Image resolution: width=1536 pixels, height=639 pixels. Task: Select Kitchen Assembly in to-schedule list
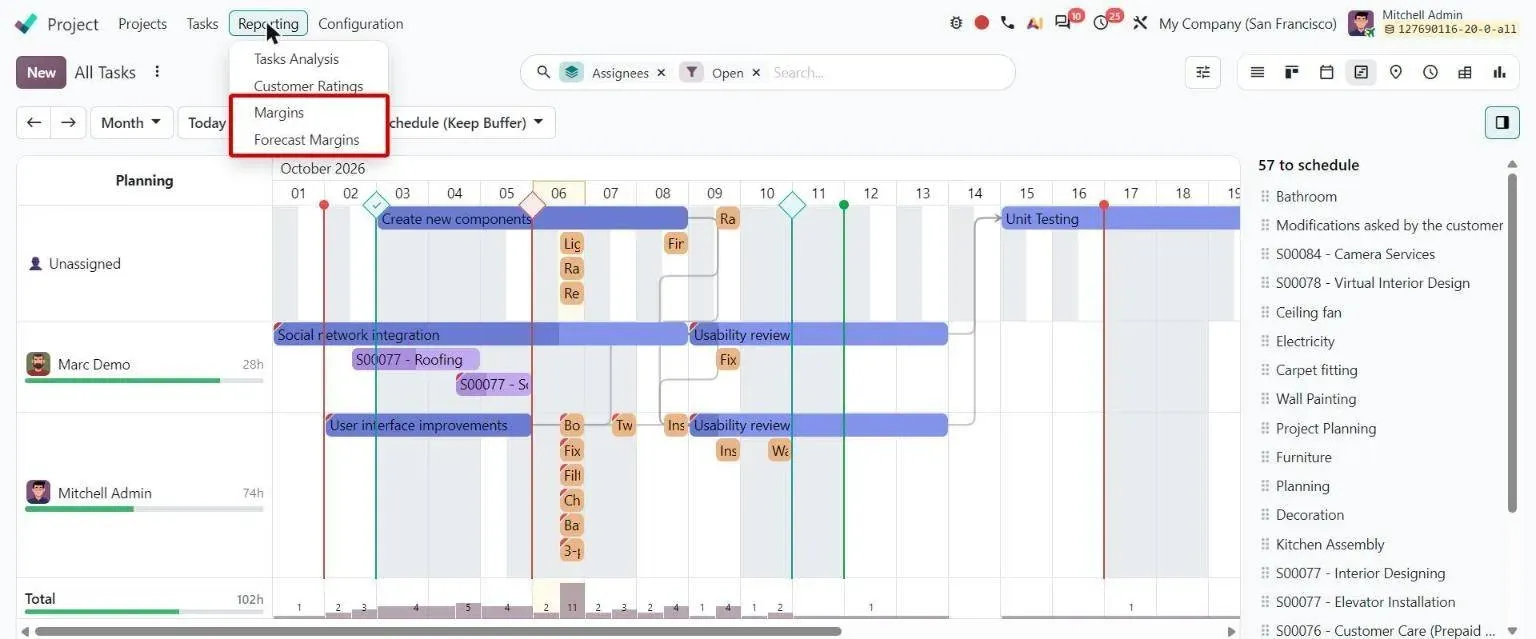point(1330,544)
